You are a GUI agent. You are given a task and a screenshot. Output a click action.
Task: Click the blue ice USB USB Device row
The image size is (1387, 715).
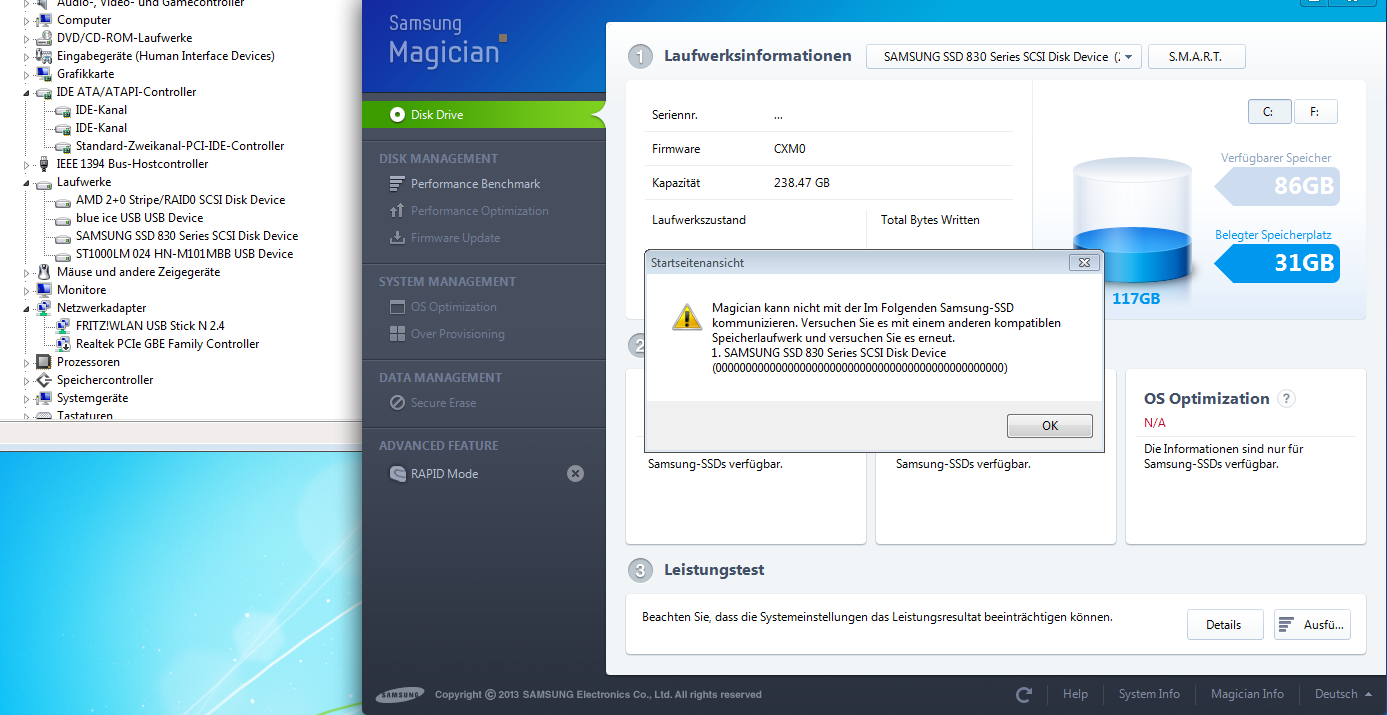pyautogui.click(x=139, y=218)
